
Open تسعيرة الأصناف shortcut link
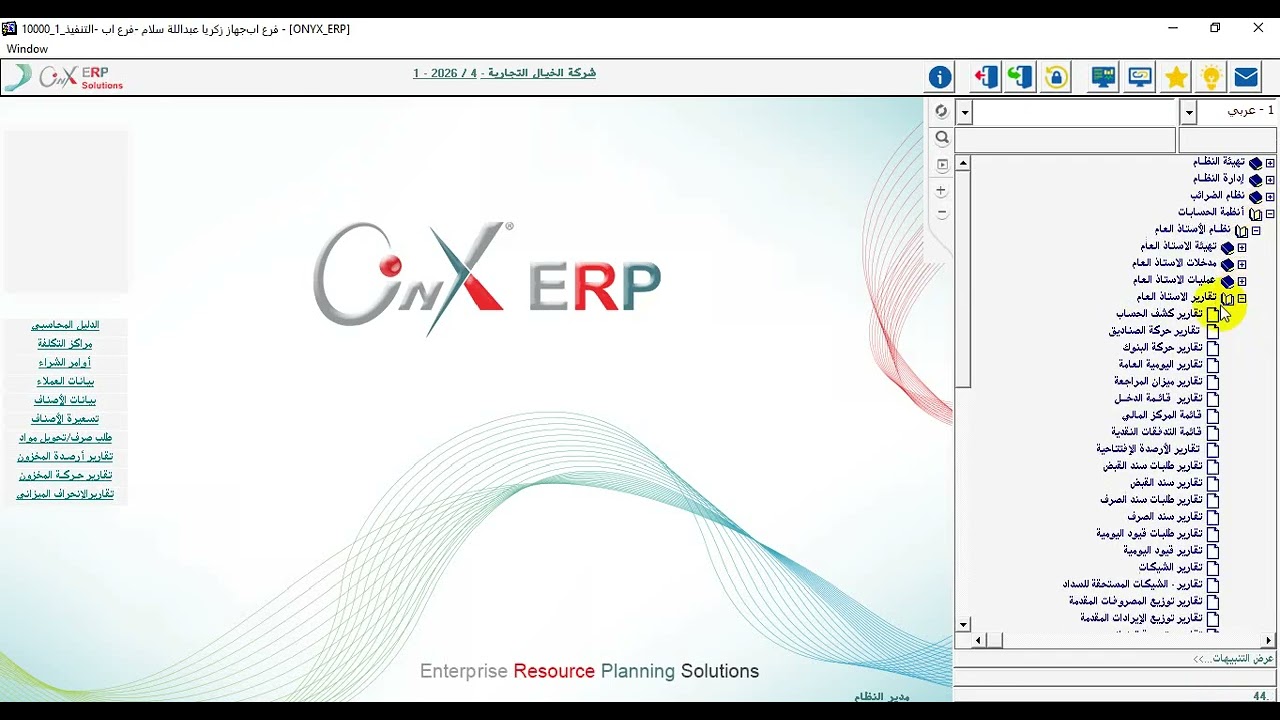coord(65,419)
